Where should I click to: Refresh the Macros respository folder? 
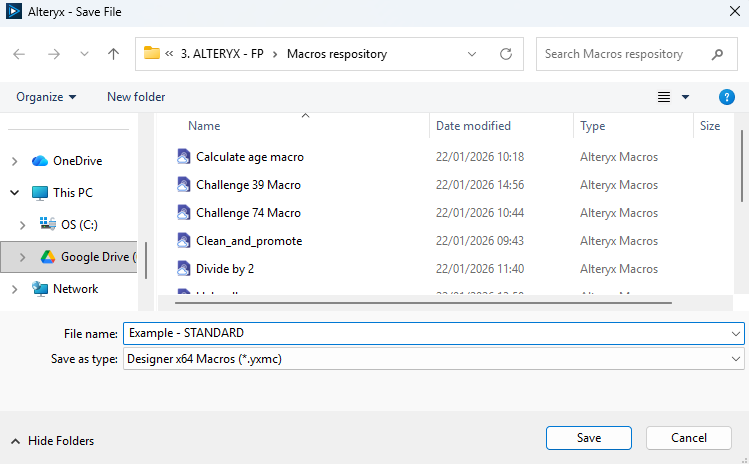click(506, 54)
